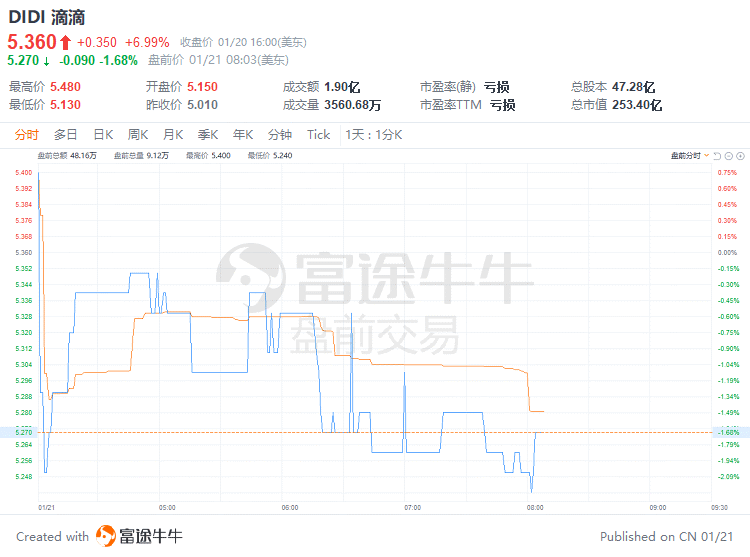
Task: Switch to the Tick tab
Action: 319,135
